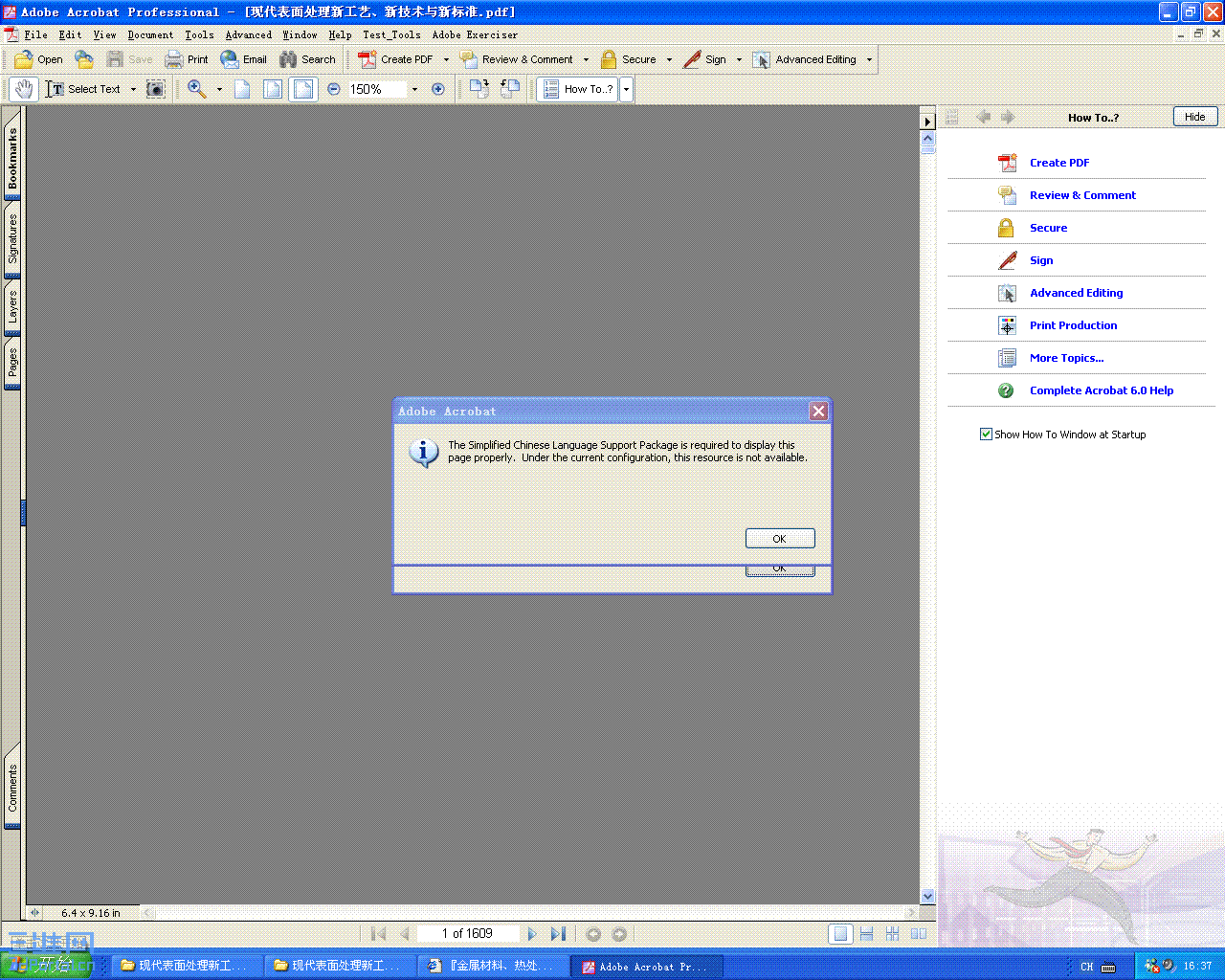Open the Complete Acrobat 6.0 Help link
Image resolution: width=1225 pixels, height=980 pixels.
pyautogui.click(x=1102, y=390)
